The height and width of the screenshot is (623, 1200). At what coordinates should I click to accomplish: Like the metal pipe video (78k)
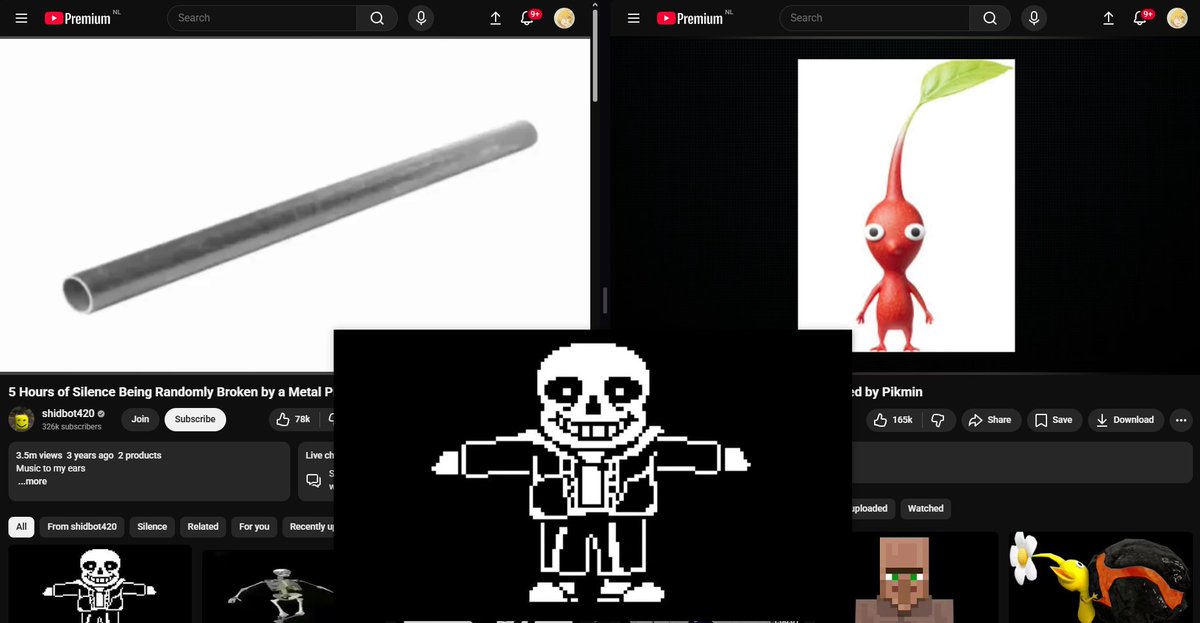click(x=293, y=420)
